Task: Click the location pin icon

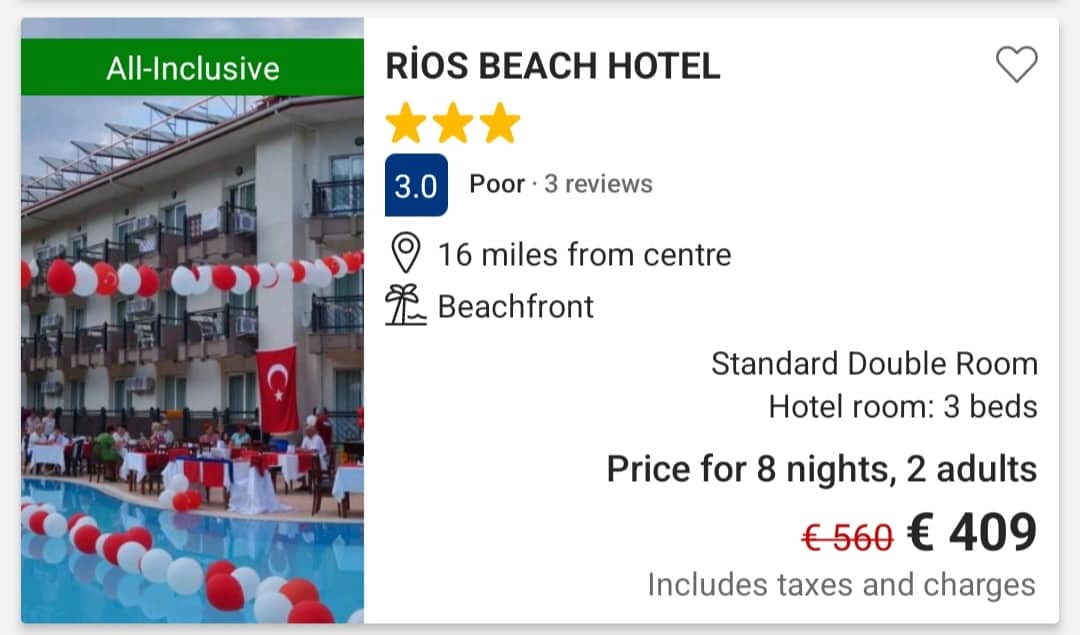Action: pyautogui.click(x=405, y=254)
